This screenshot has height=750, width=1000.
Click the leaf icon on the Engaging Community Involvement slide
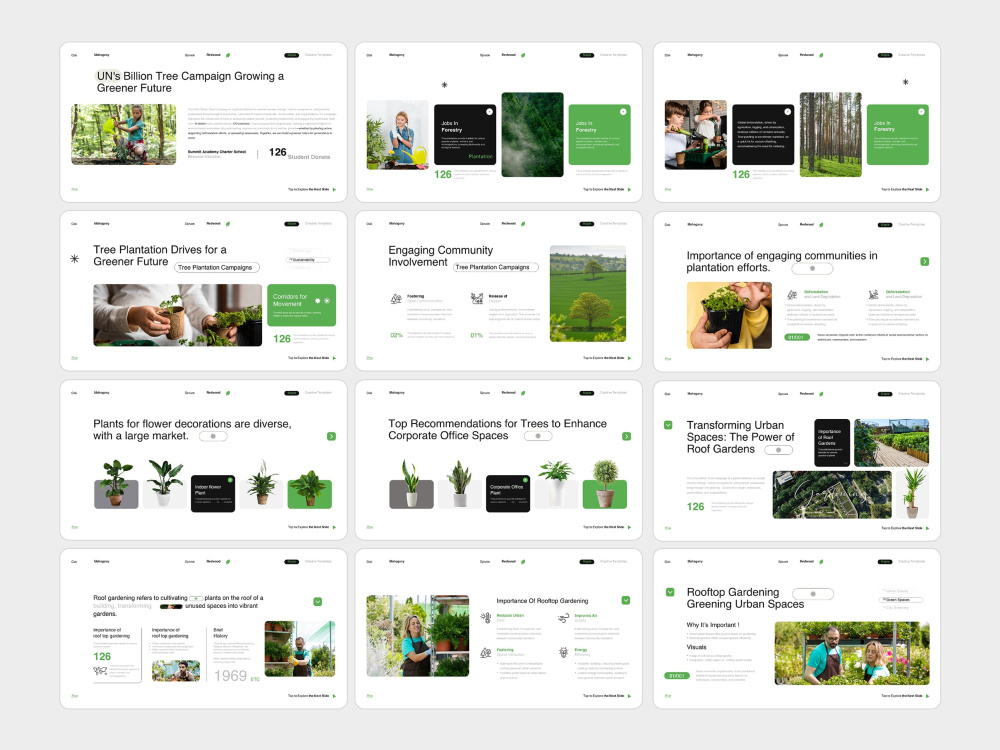tap(524, 224)
